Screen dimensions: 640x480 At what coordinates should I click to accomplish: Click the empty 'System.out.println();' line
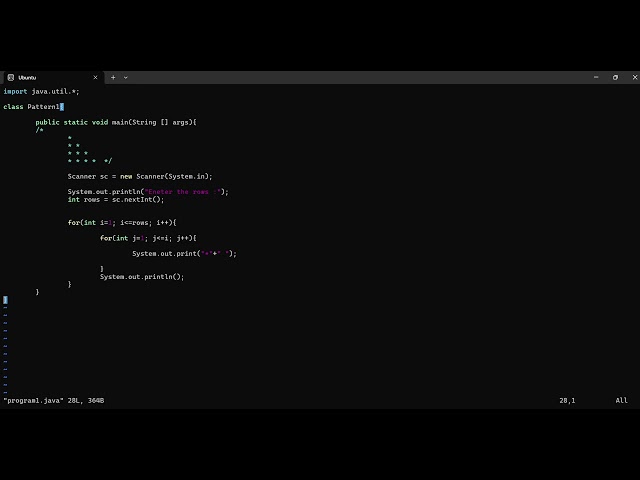click(x=142, y=277)
